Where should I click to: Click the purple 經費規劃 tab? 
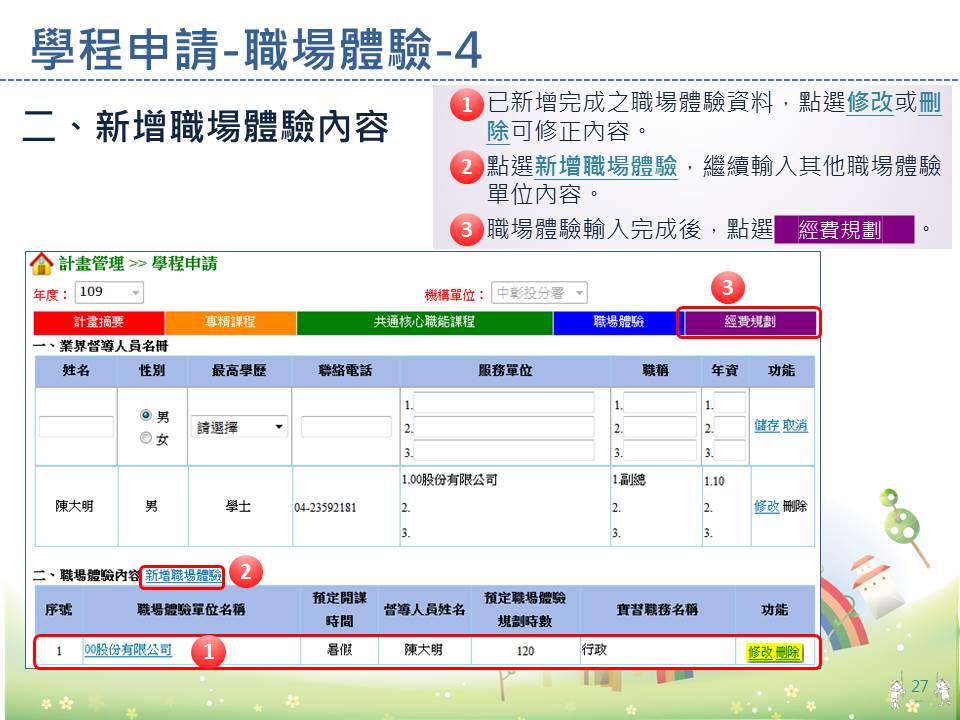coord(749,322)
